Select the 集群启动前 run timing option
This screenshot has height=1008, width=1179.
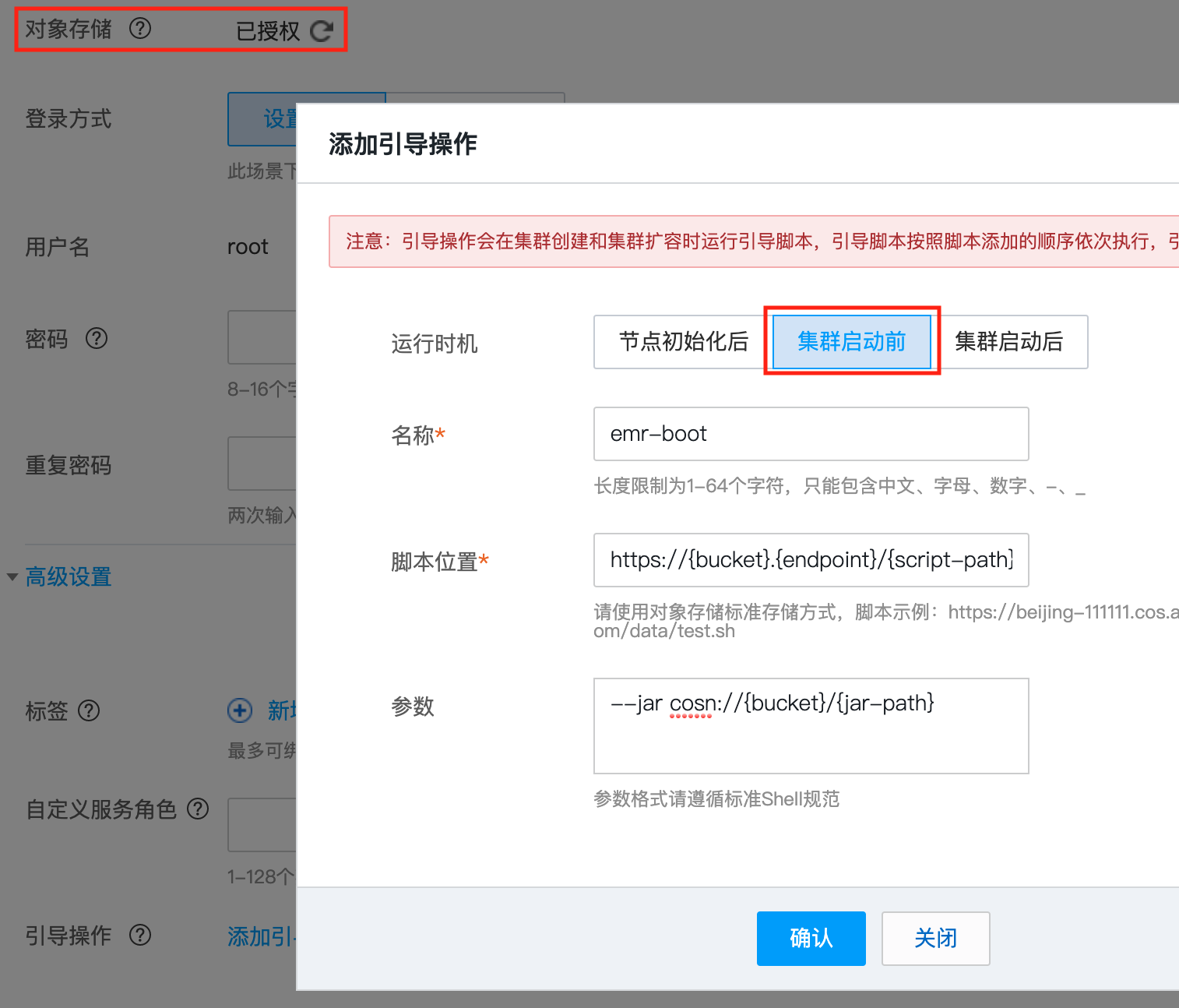(851, 341)
